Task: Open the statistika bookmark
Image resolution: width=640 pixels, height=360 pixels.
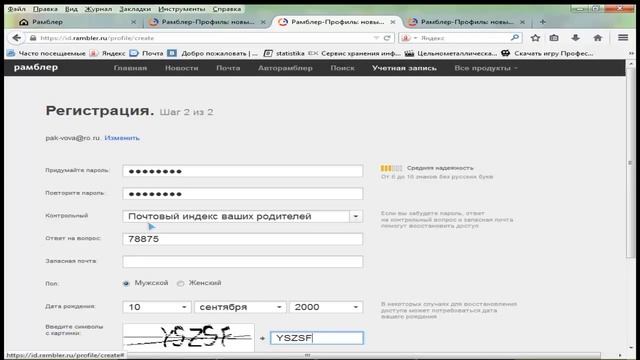Action: pyautogui.click(x=284, y=53)
